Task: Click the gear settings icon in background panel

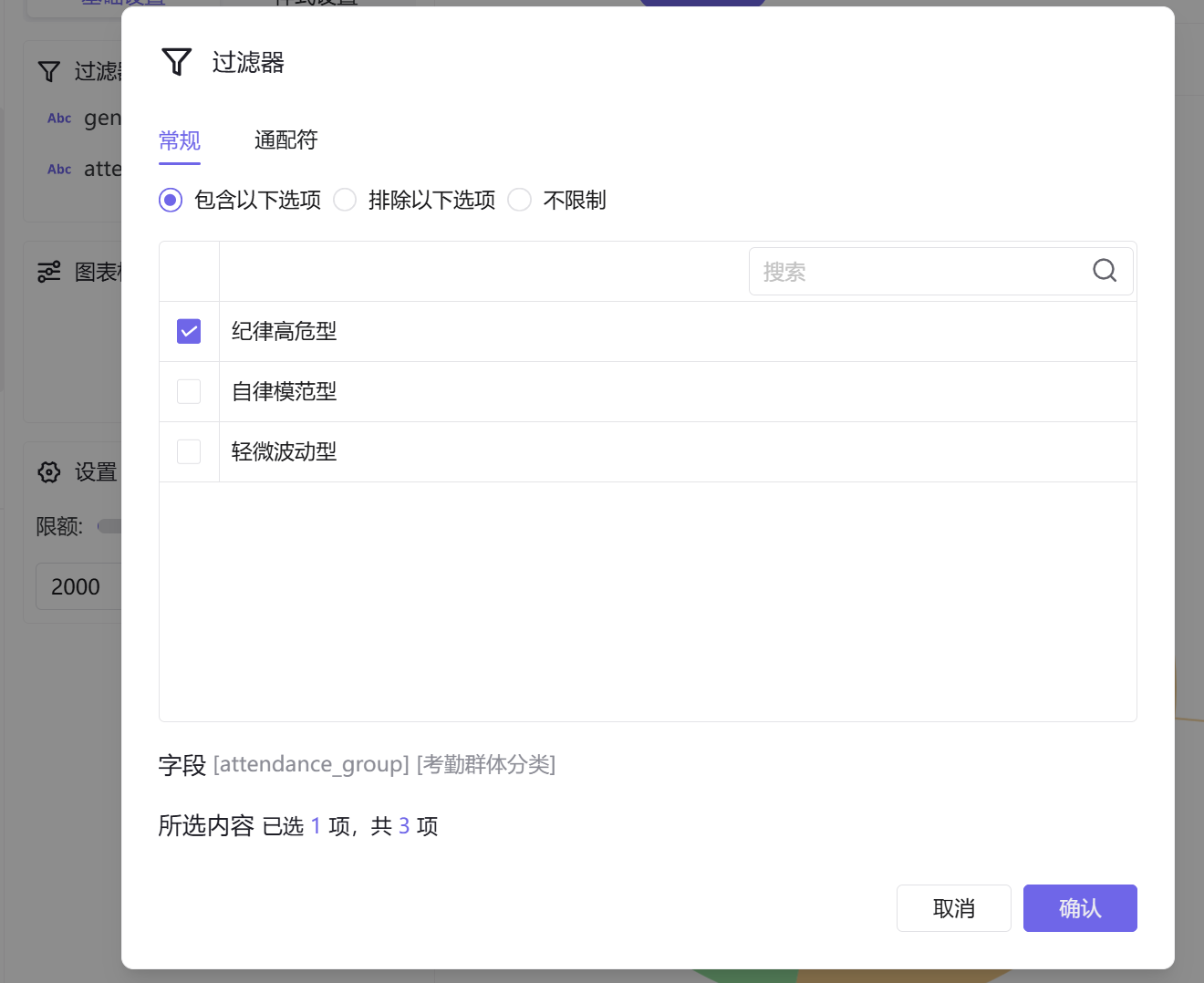Action: (49, 471)
